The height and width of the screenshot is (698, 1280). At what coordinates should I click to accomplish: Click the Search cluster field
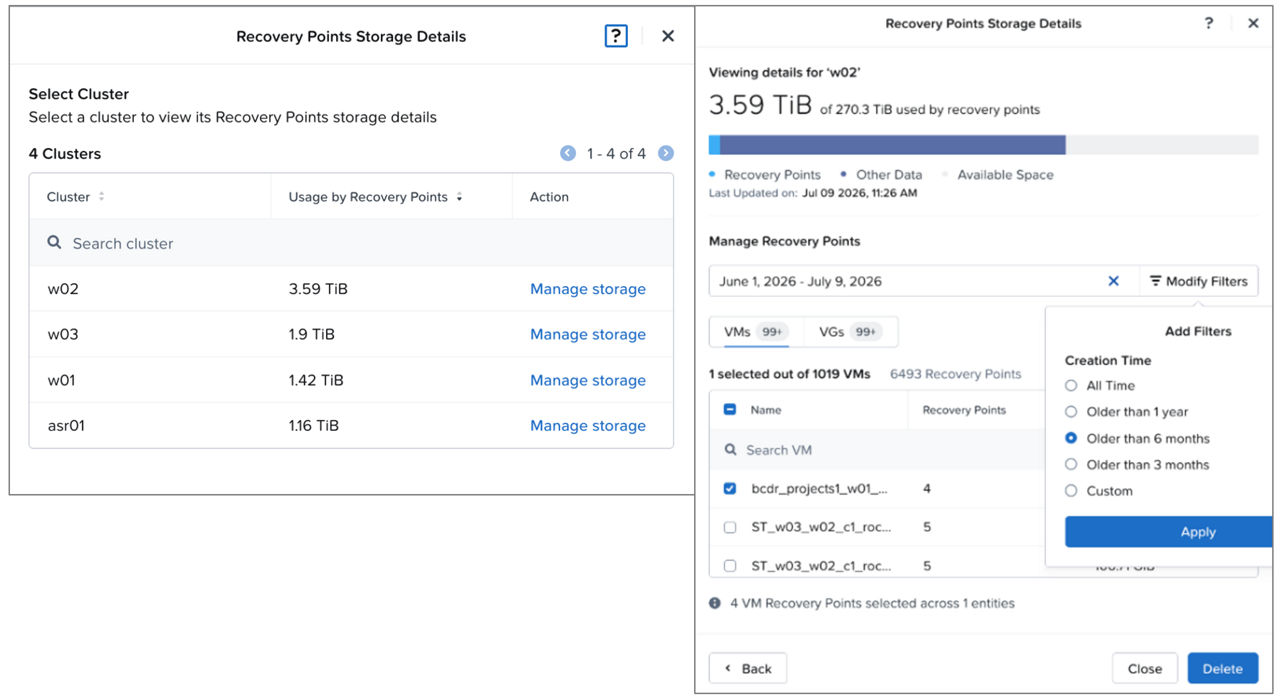tap(351, 243)
